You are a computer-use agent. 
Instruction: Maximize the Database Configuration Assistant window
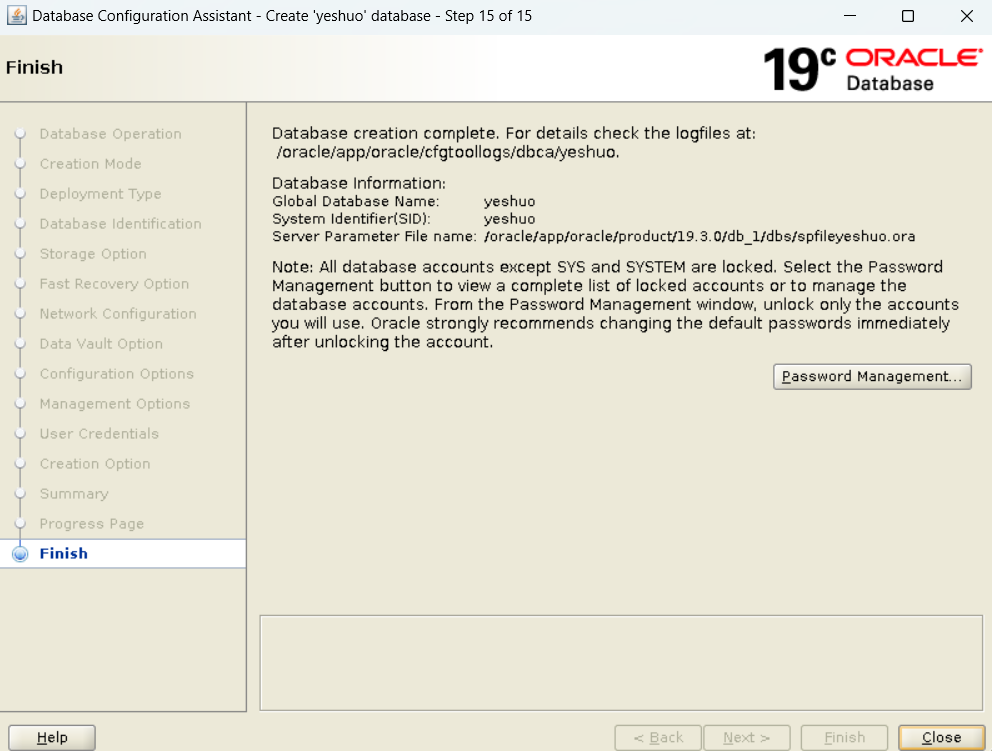[x=908, y=16]
